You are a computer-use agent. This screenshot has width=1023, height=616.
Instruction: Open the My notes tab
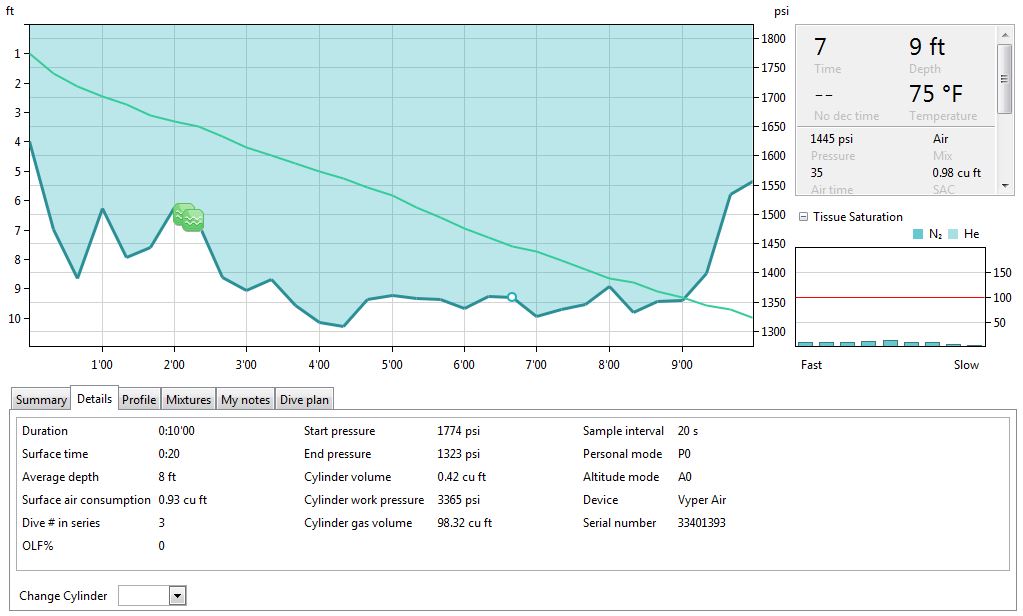245,400
